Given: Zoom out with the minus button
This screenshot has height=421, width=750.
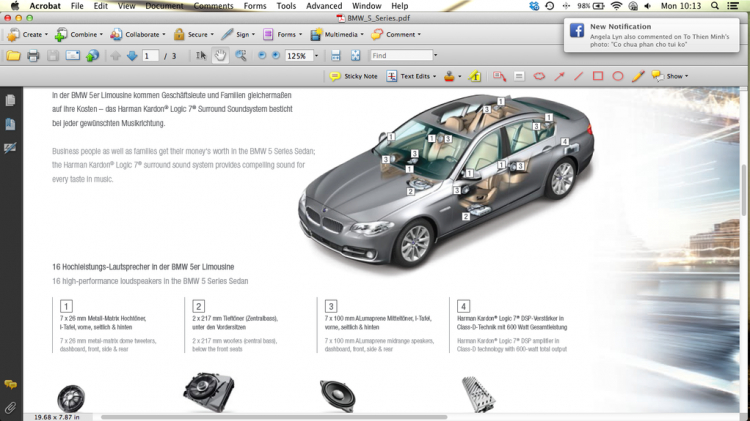Looking at the screenshot, I should click(262, 55).
